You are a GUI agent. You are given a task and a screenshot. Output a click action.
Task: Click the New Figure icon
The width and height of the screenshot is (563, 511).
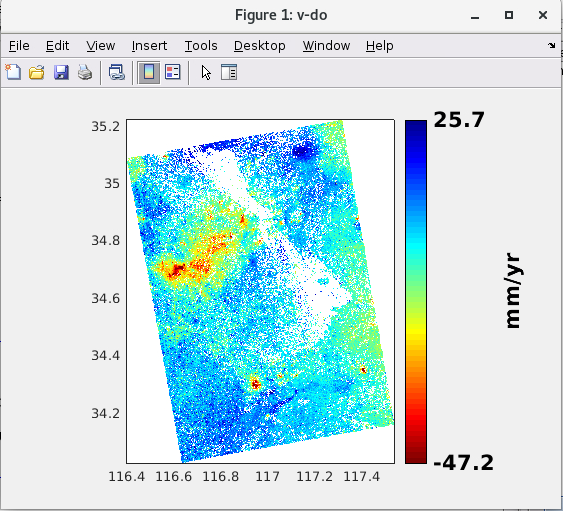click(13, 72)
